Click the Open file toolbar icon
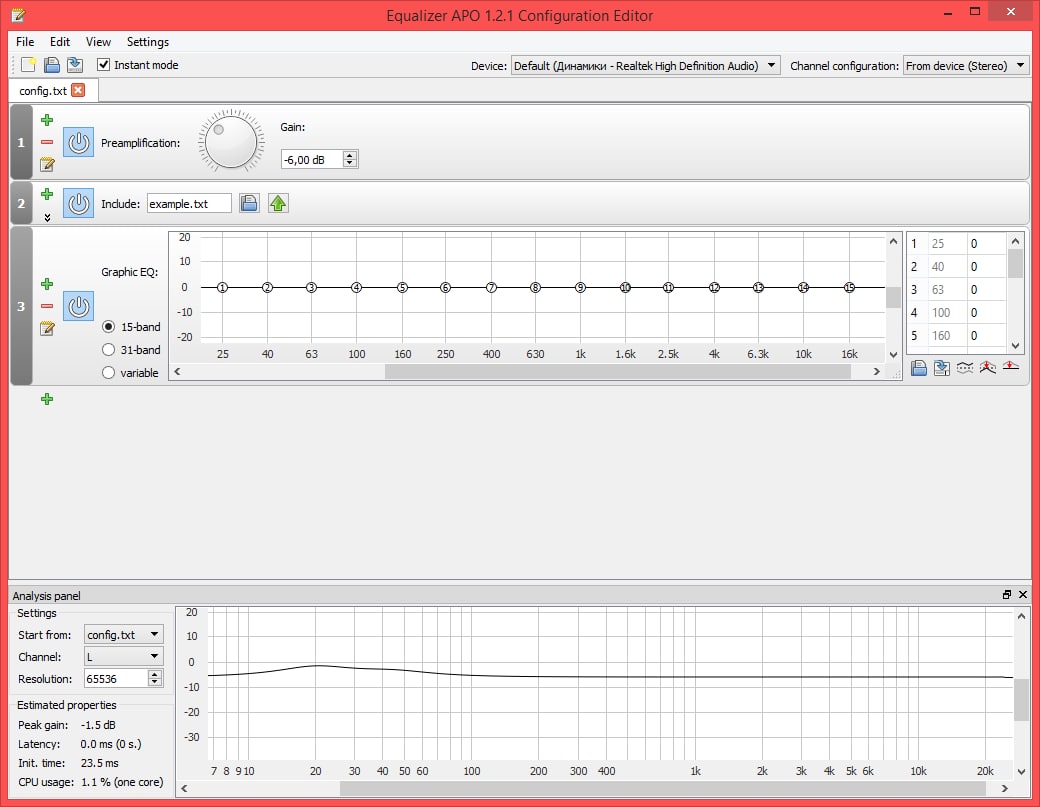Image resolution: width=1040 pixels, height=807 pixels. point(52,64)
